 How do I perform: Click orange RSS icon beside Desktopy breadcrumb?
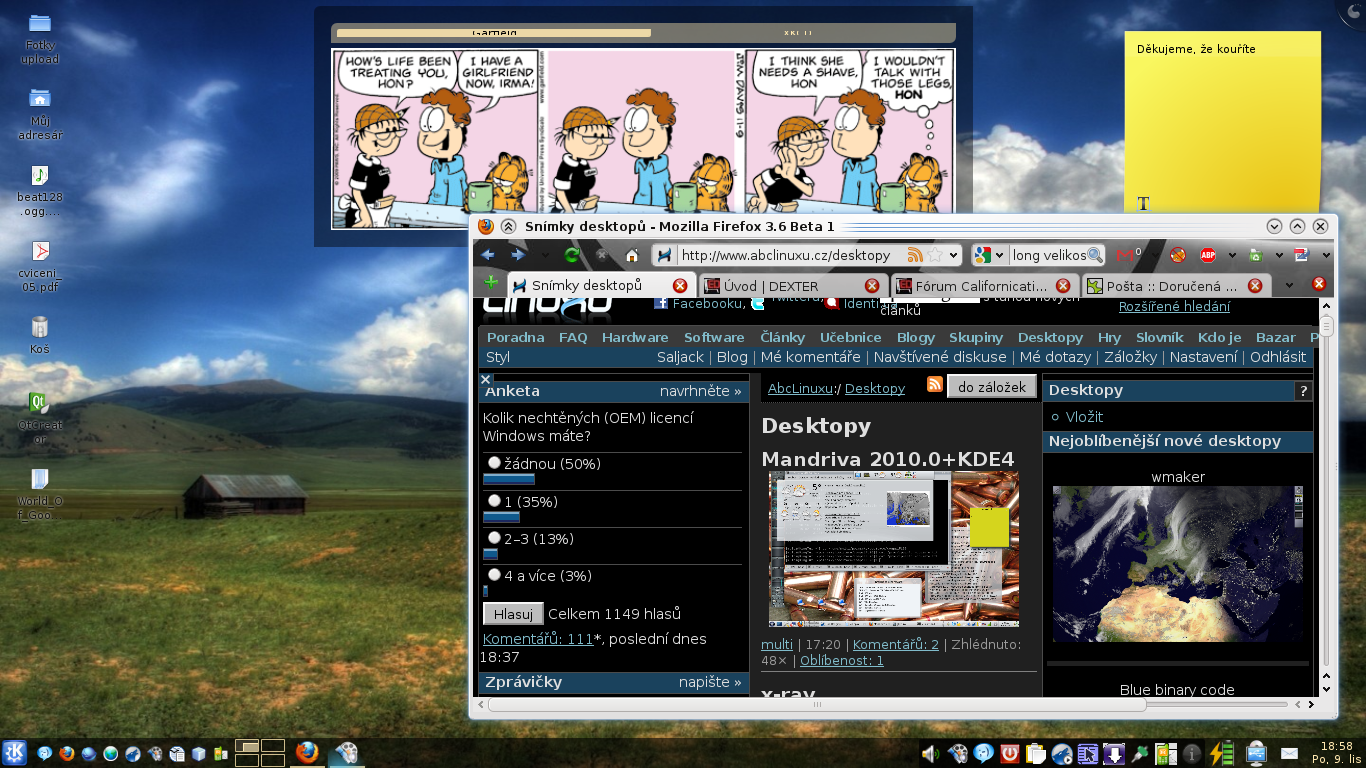coord(935,385)
